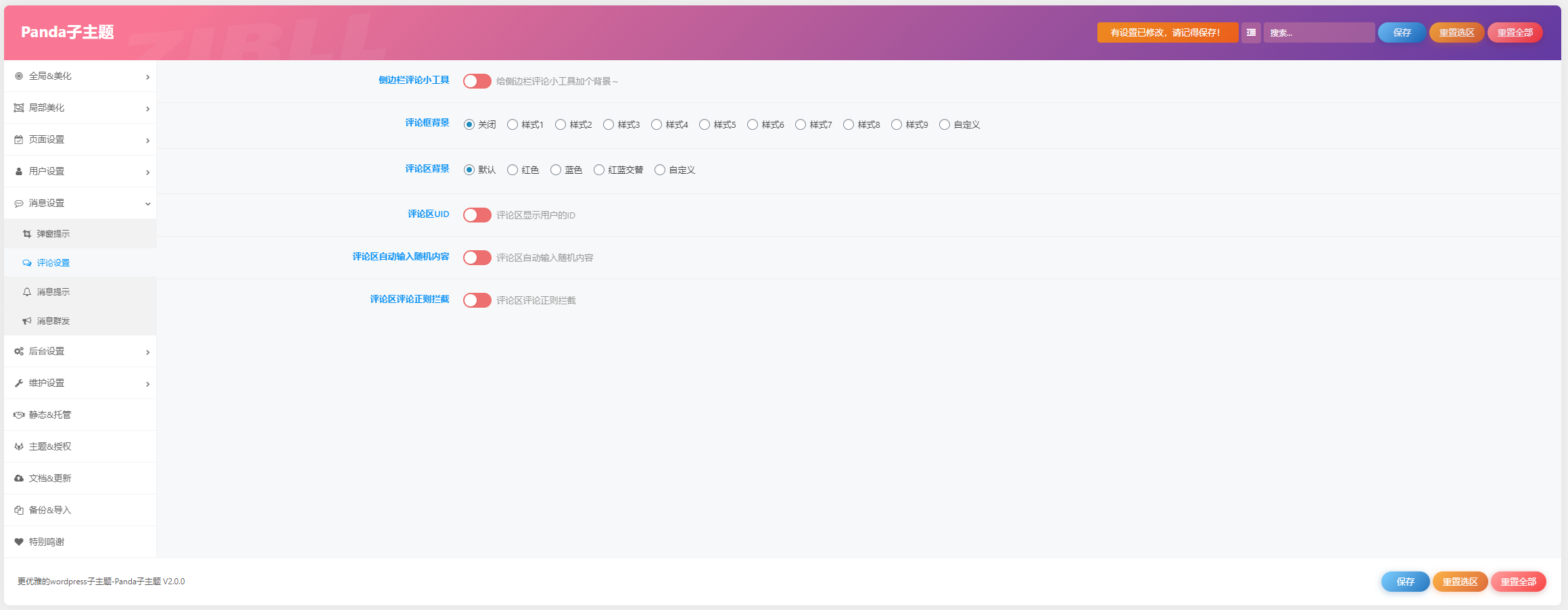This screenshot has height=610, width=1568.
Task: Open the 消息提示 submenu item
Action: [80, 291]
